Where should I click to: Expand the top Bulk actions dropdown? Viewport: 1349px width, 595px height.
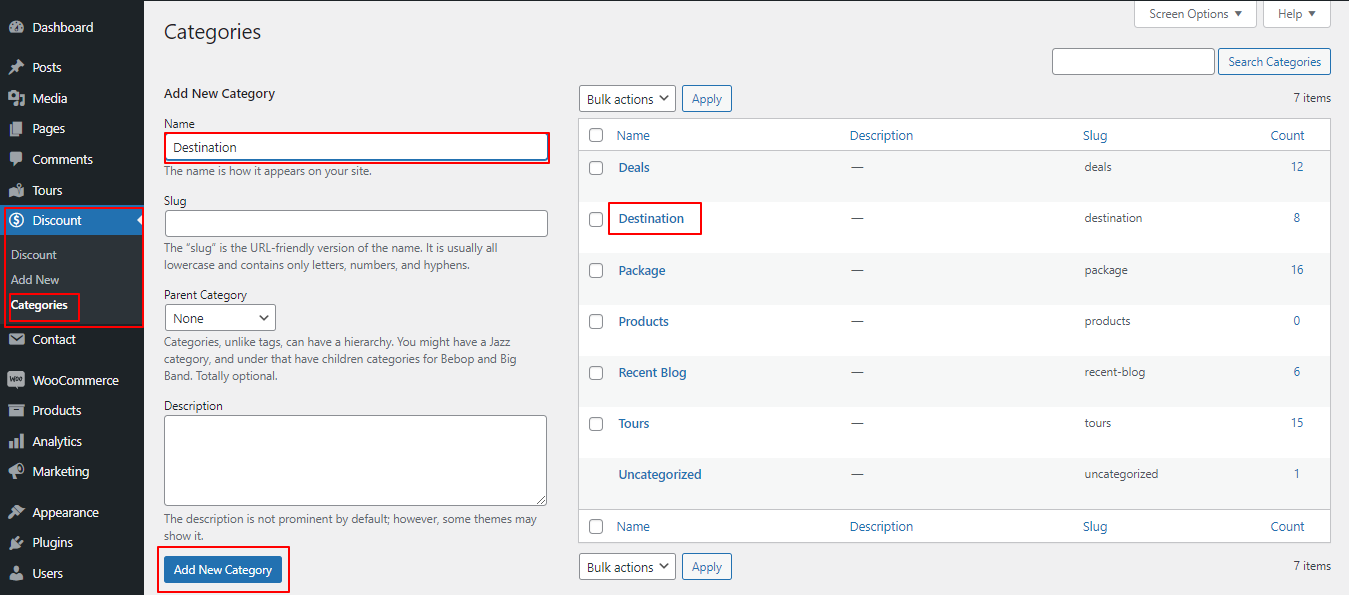click(x=627, y=99)
